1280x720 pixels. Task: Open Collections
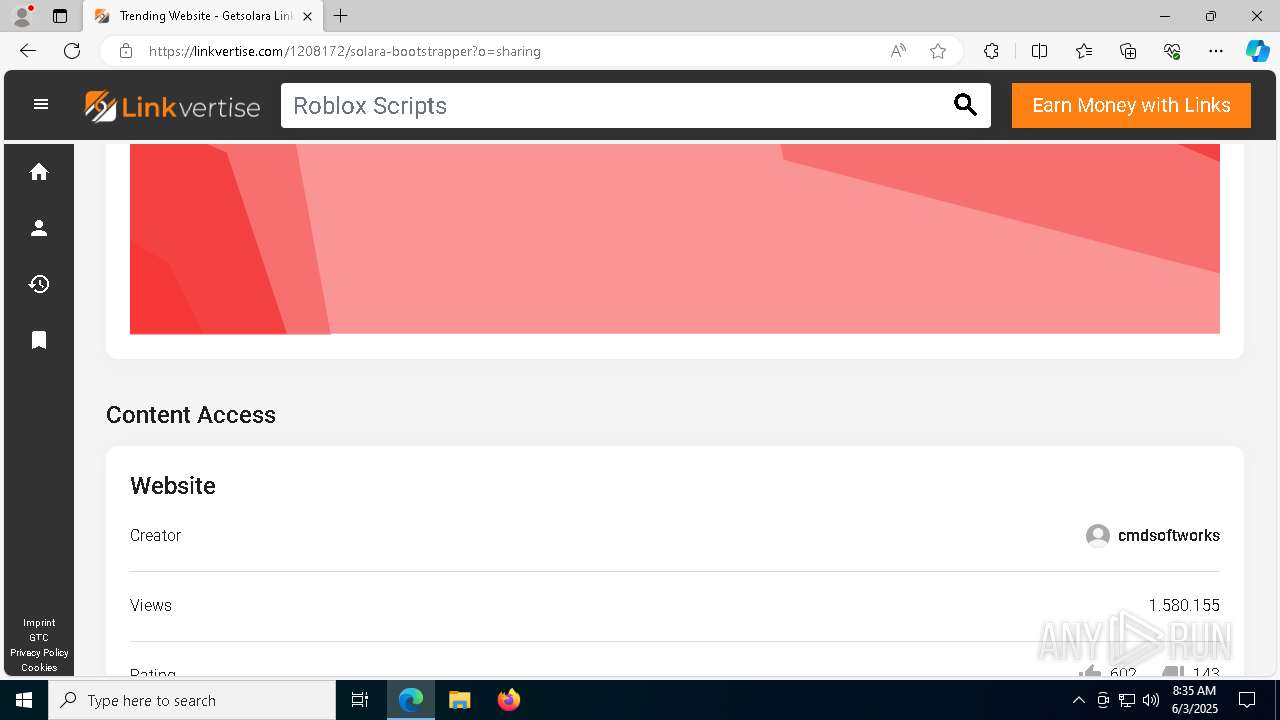point(1128,51)
